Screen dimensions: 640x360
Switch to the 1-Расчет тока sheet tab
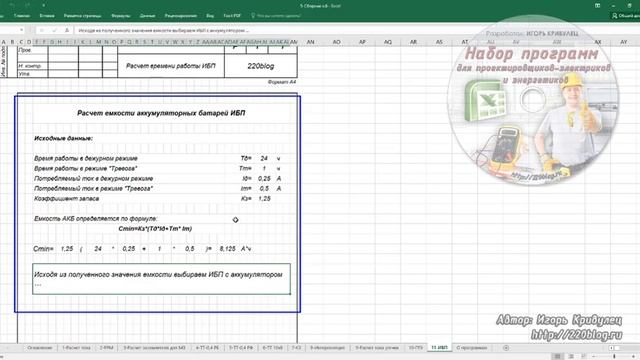pos(76,348)
